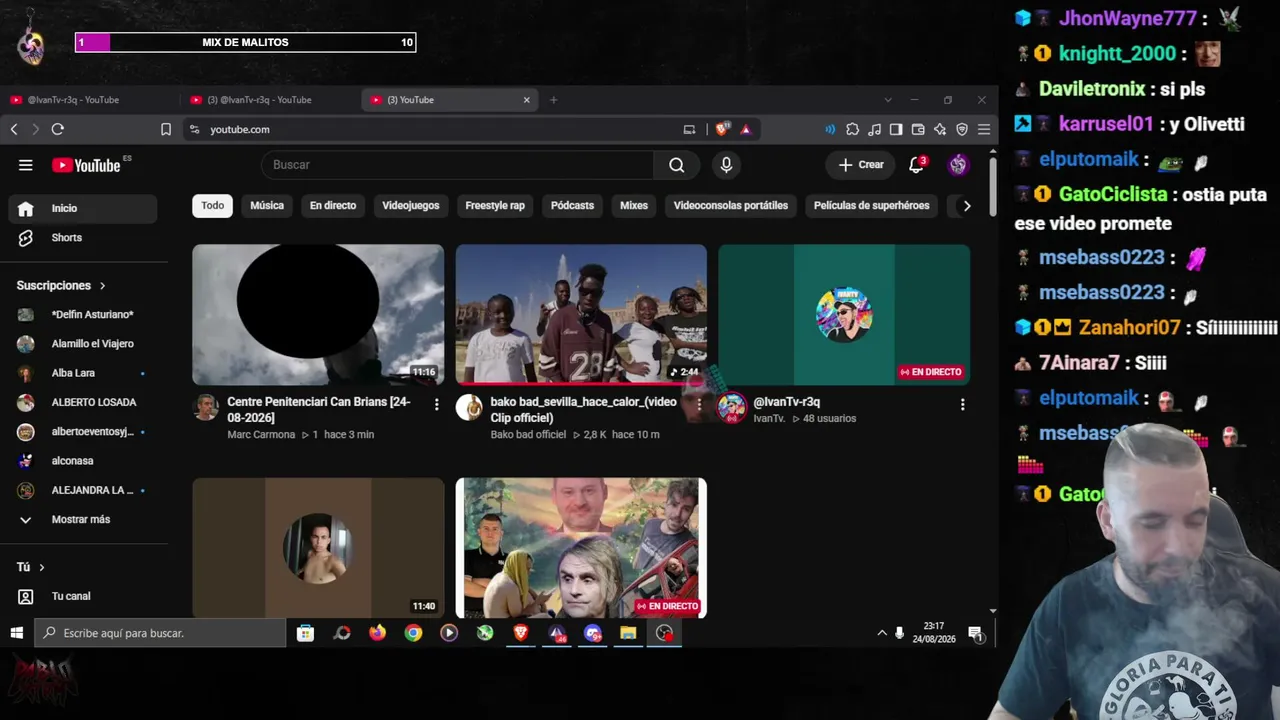
Task: Filter by En directo chip
Action: 333,206
